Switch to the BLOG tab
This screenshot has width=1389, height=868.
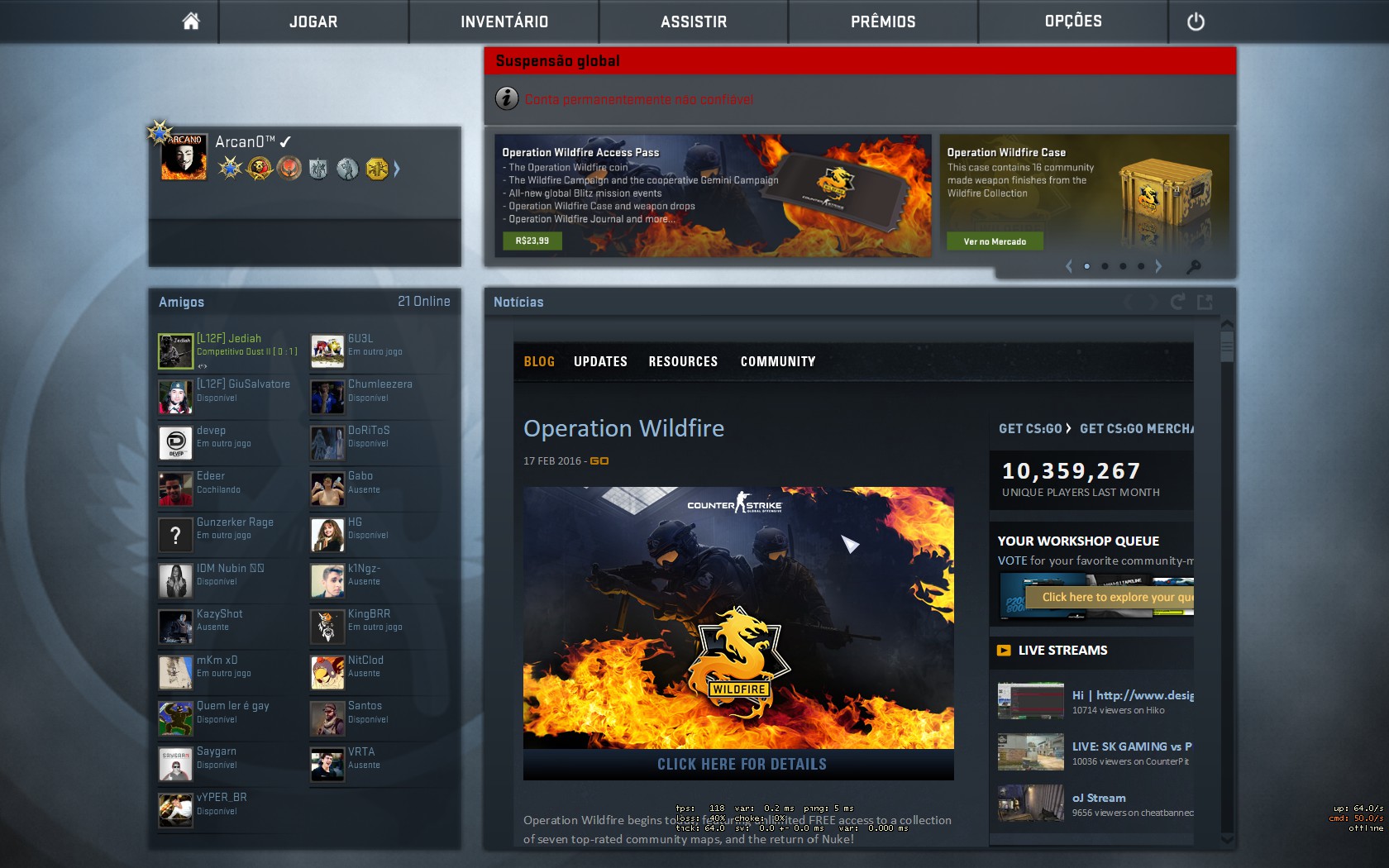coord(539,362)
